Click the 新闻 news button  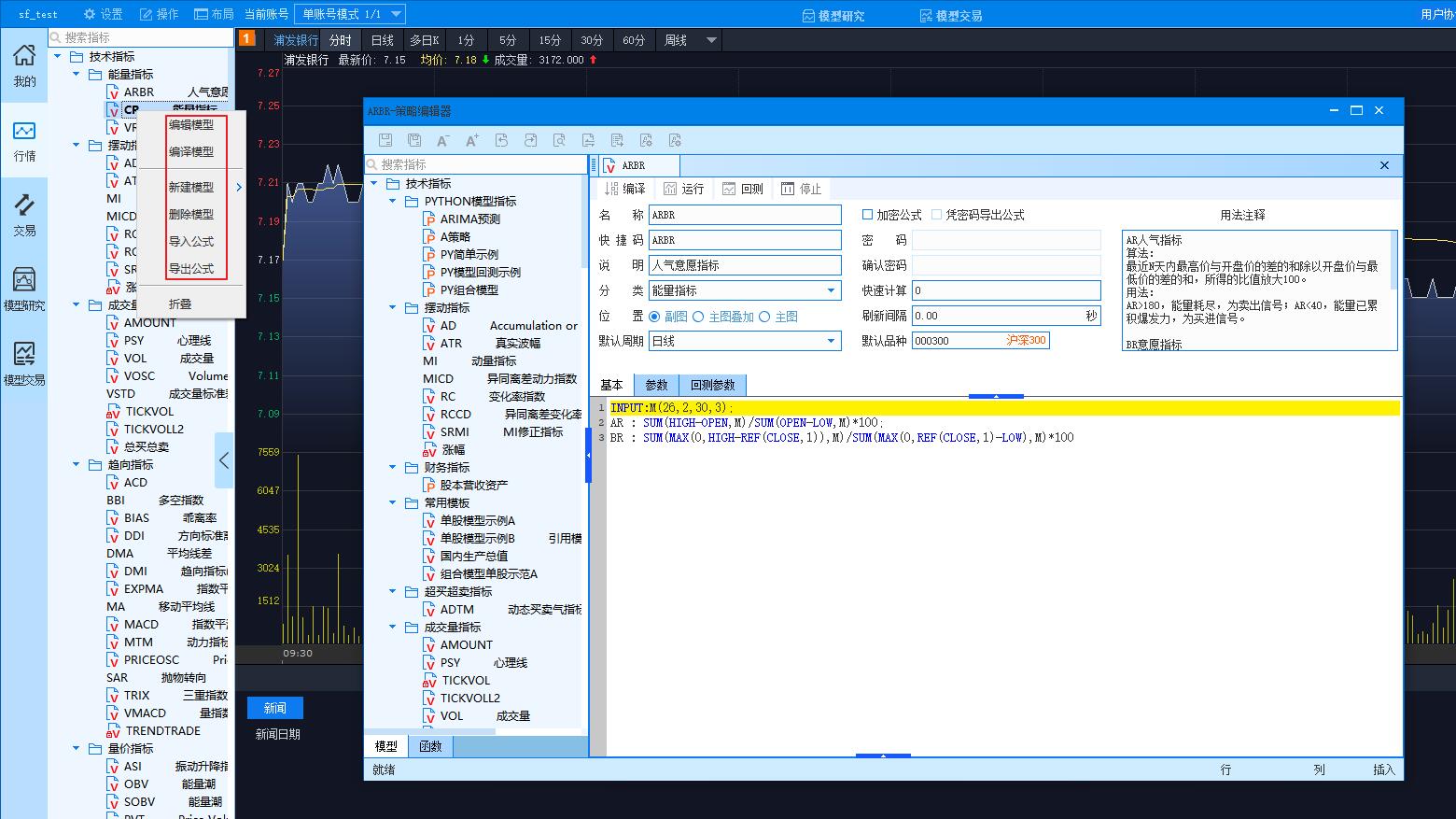(275, 708)
